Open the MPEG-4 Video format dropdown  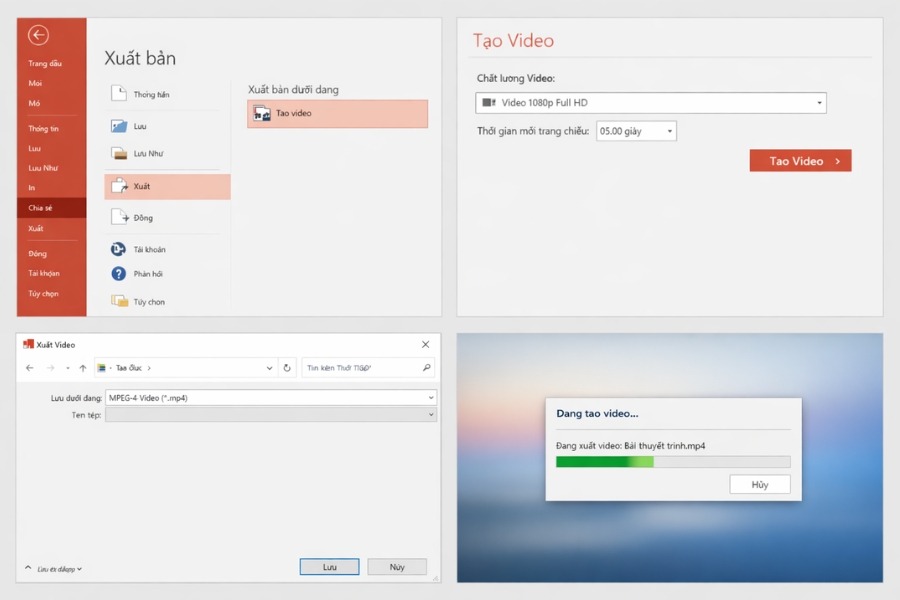pyautogui.click(x=430, y=396)
